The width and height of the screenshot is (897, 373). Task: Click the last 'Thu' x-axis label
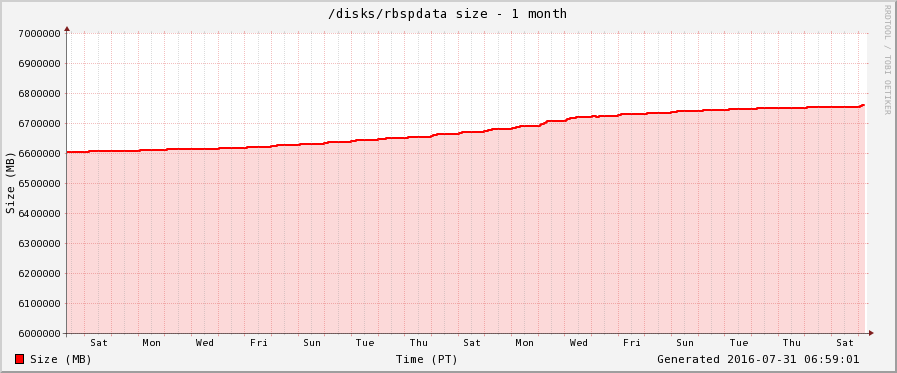point(792,343)
